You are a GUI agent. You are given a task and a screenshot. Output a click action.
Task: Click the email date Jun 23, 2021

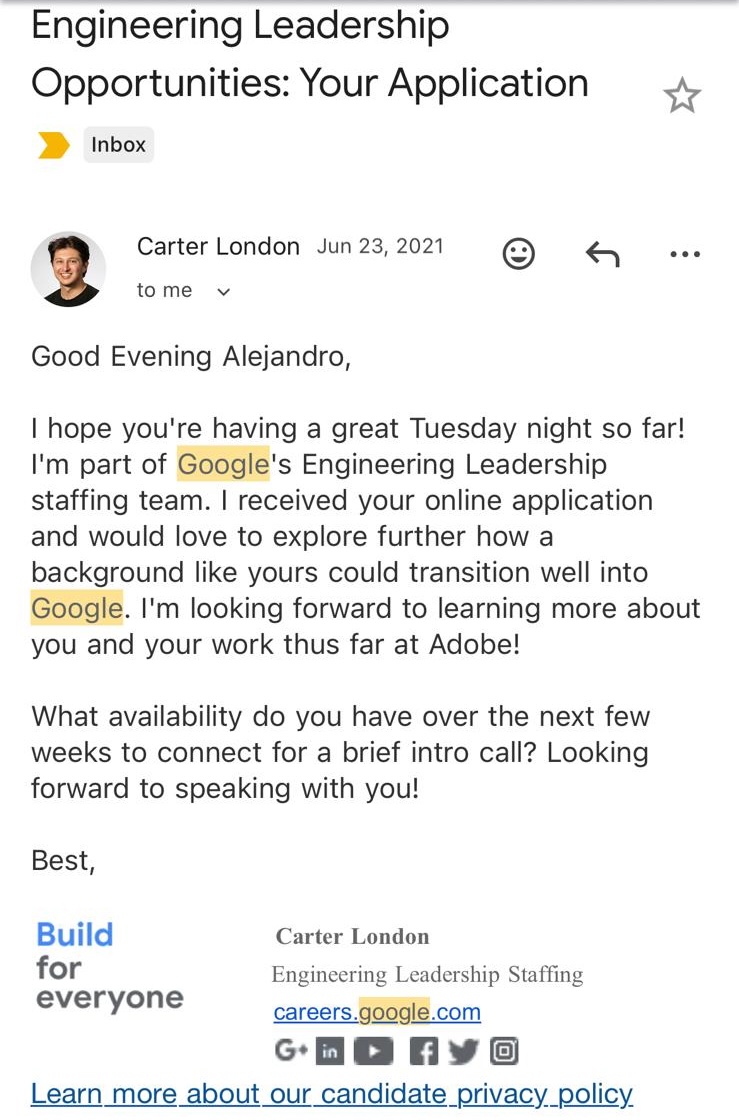point(380,246)
